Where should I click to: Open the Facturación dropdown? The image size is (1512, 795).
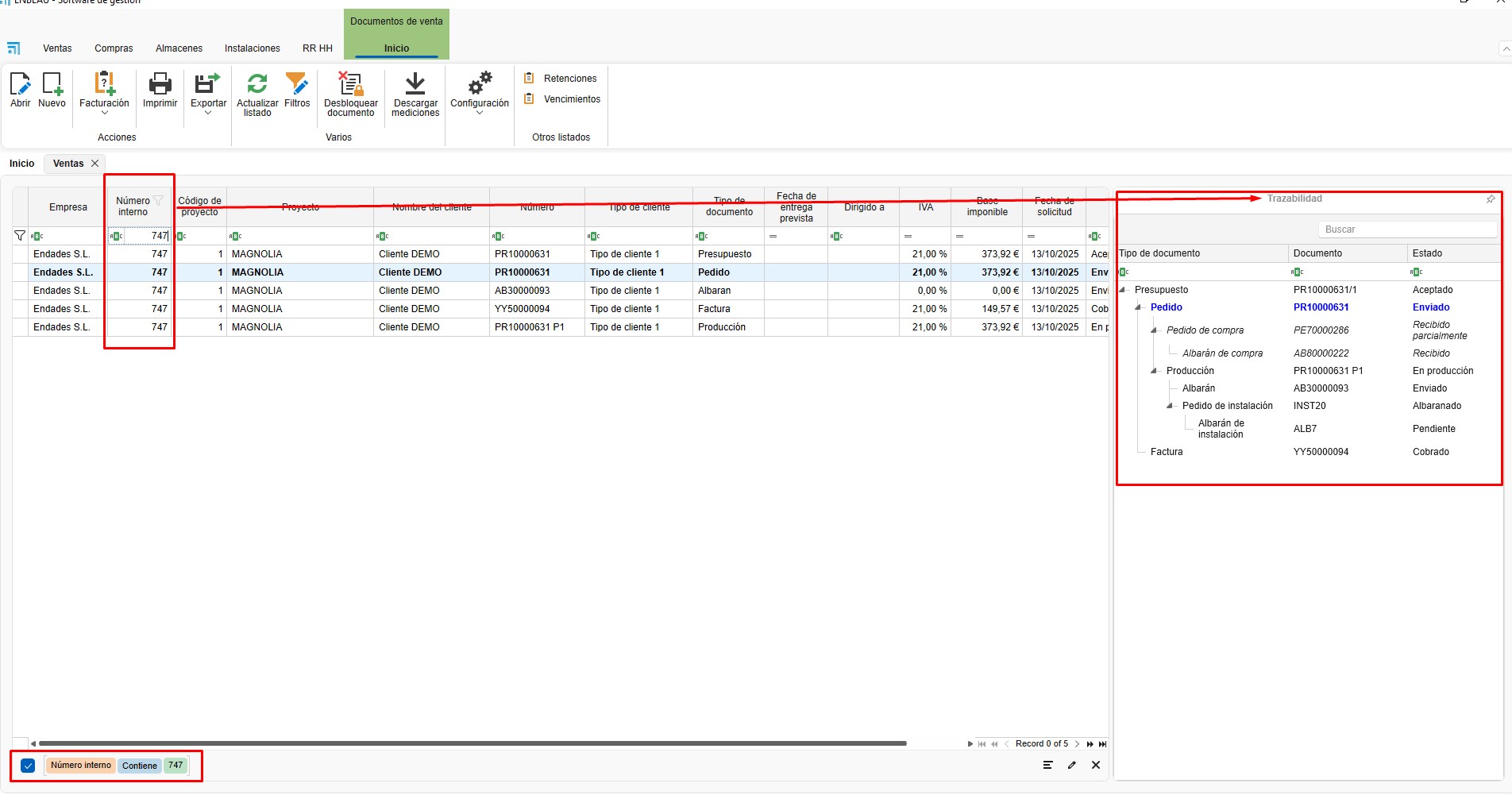104,112
